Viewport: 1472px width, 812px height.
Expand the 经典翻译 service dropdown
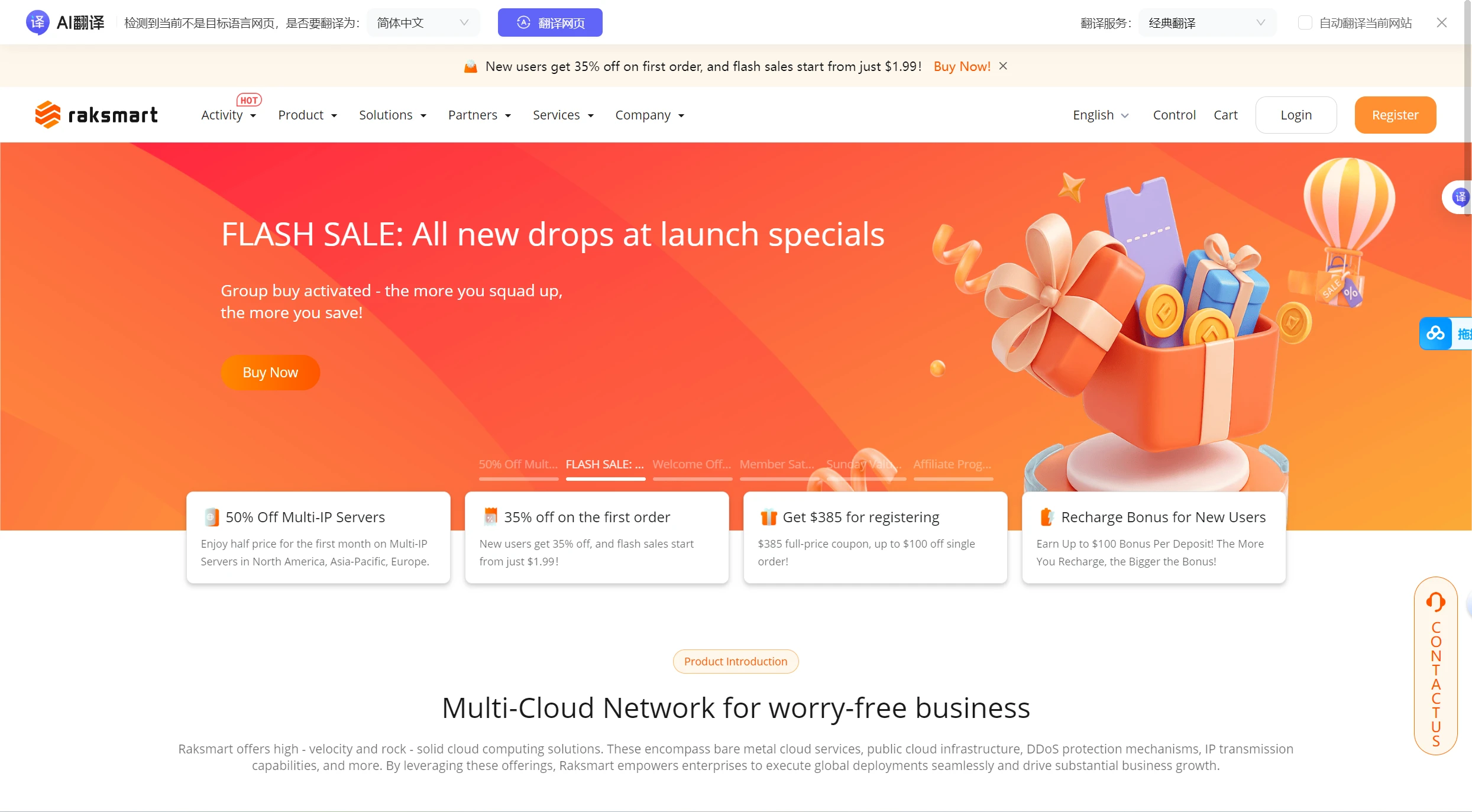(x=1208, y=22)
